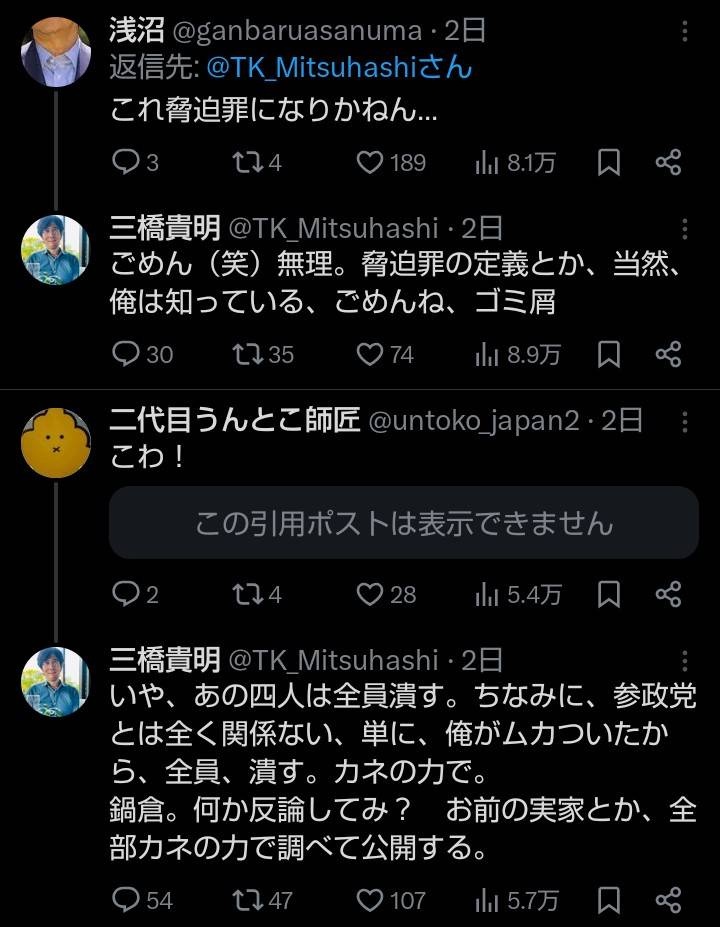
Task: View analytics showing 8.9万 views
Action: tap(518, 354)
